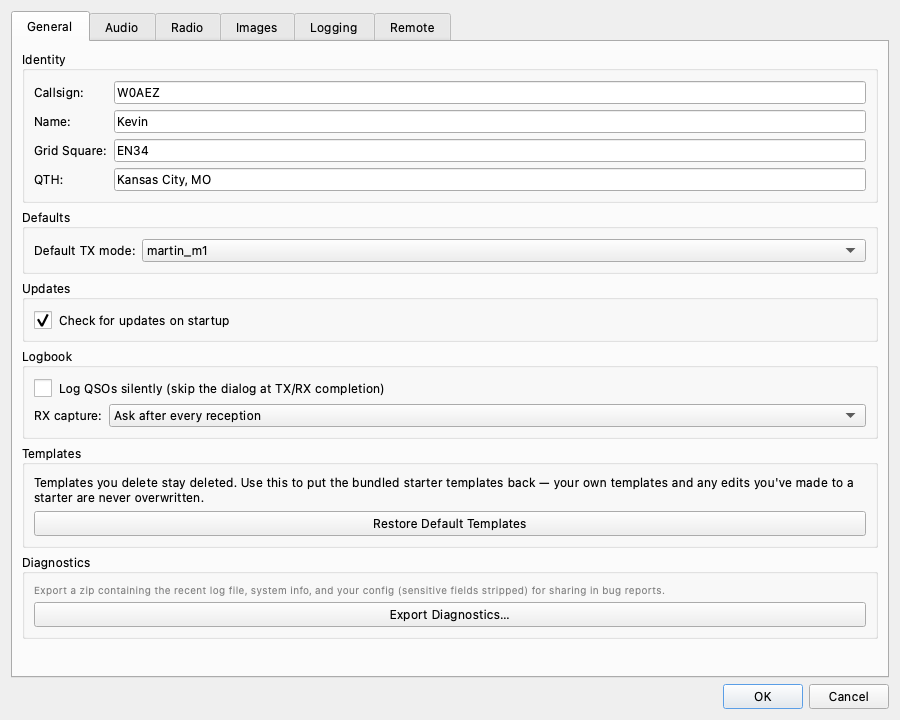This screenshot has width=900, height=720.
Task: Click the Diagnostics section heading
Action: click(x=56, y=563)
